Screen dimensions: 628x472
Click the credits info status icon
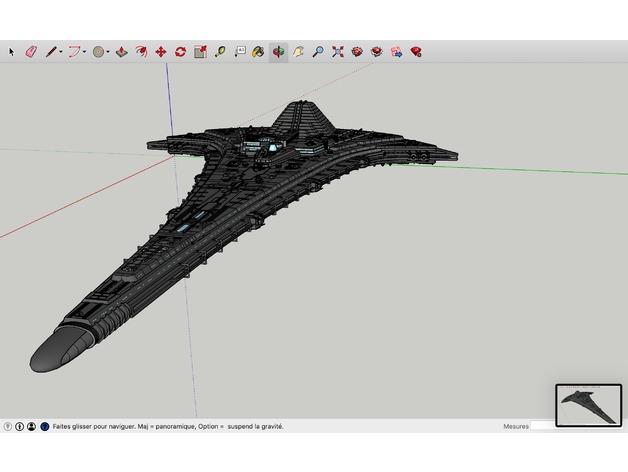(19, 427)
